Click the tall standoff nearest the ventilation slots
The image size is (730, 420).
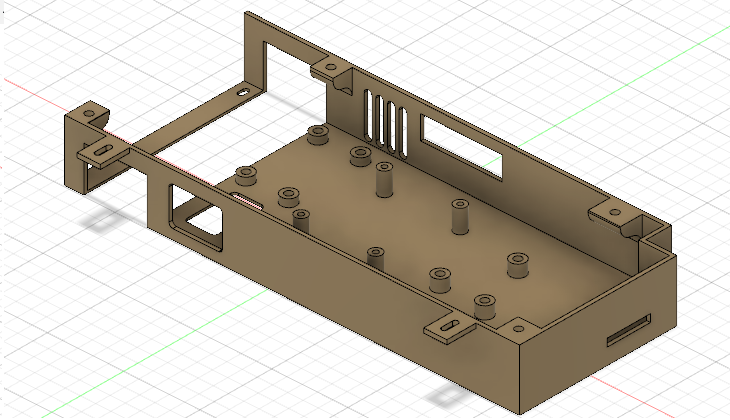384,180
